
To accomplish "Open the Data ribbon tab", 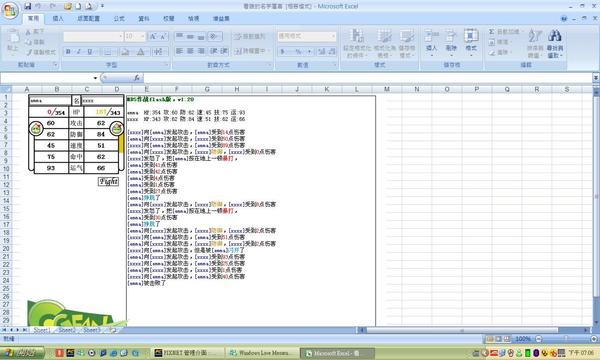I will [144, 18].
